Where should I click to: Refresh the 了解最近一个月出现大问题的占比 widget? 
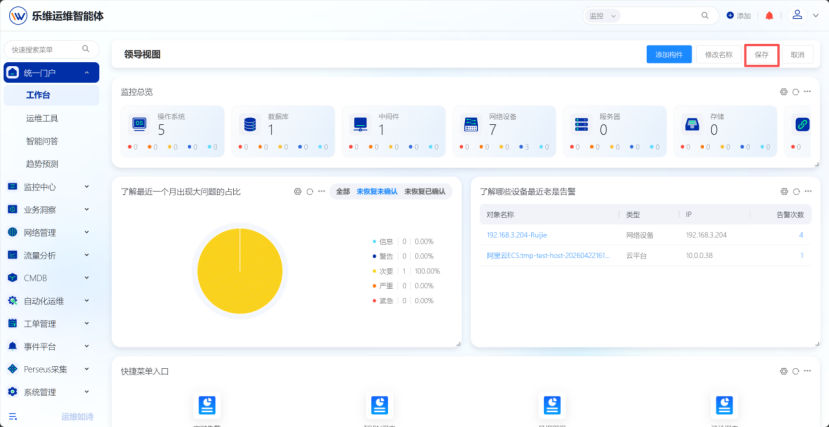pyautogui.click(x=310, y=191)
